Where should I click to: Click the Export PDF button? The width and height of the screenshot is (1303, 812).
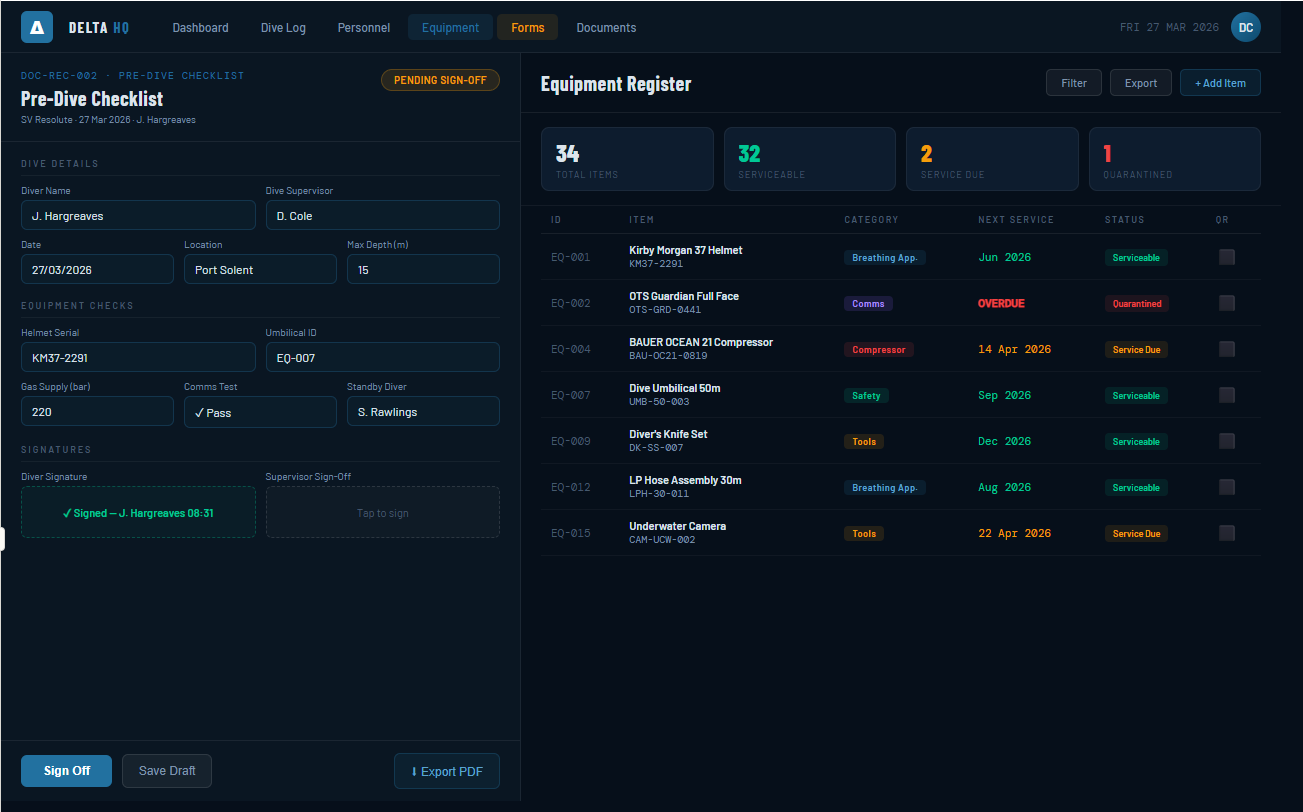tap(446, 771)
